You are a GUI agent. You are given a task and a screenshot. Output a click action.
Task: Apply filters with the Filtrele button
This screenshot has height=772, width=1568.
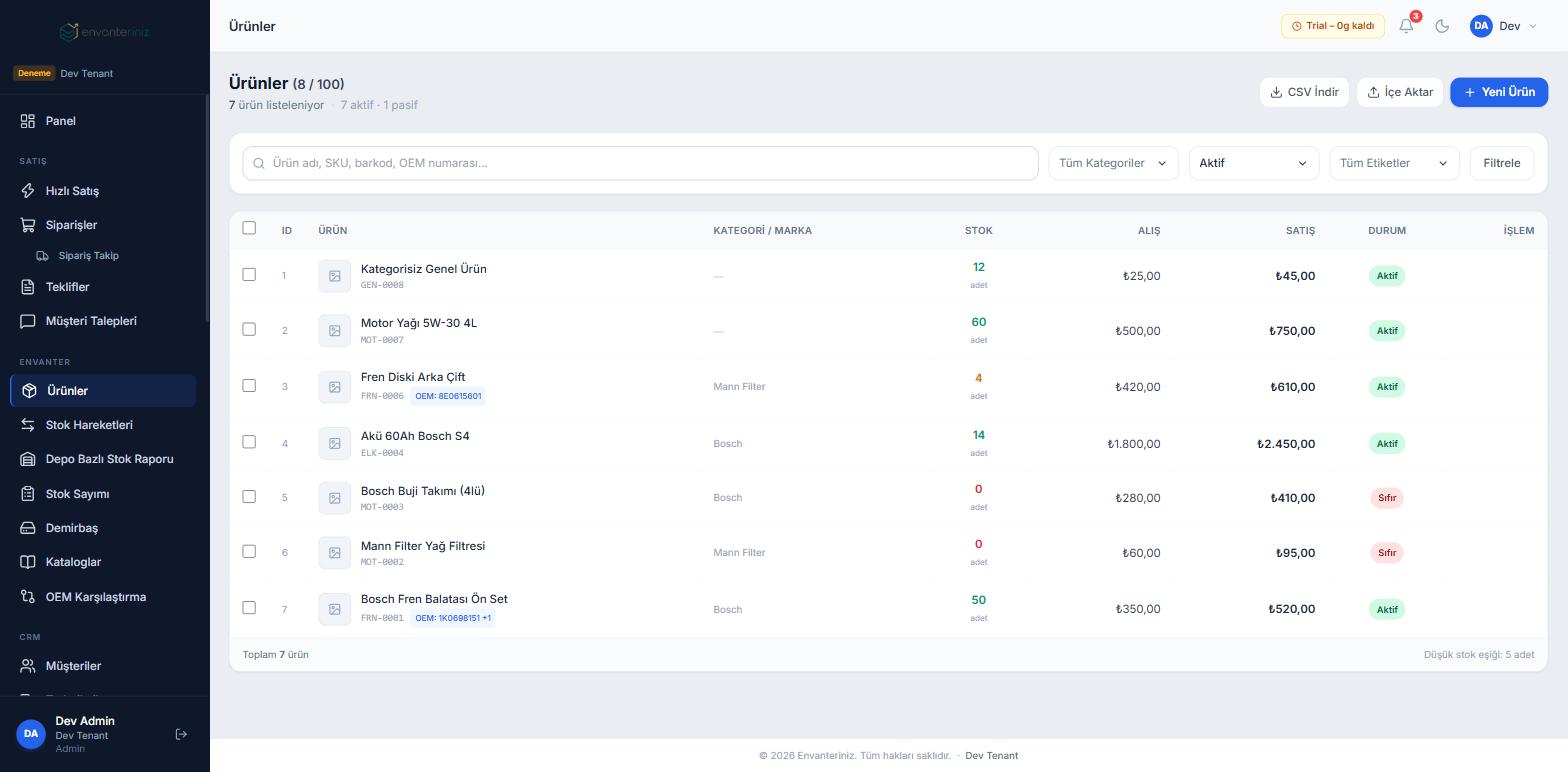(x=1501, y=163)
